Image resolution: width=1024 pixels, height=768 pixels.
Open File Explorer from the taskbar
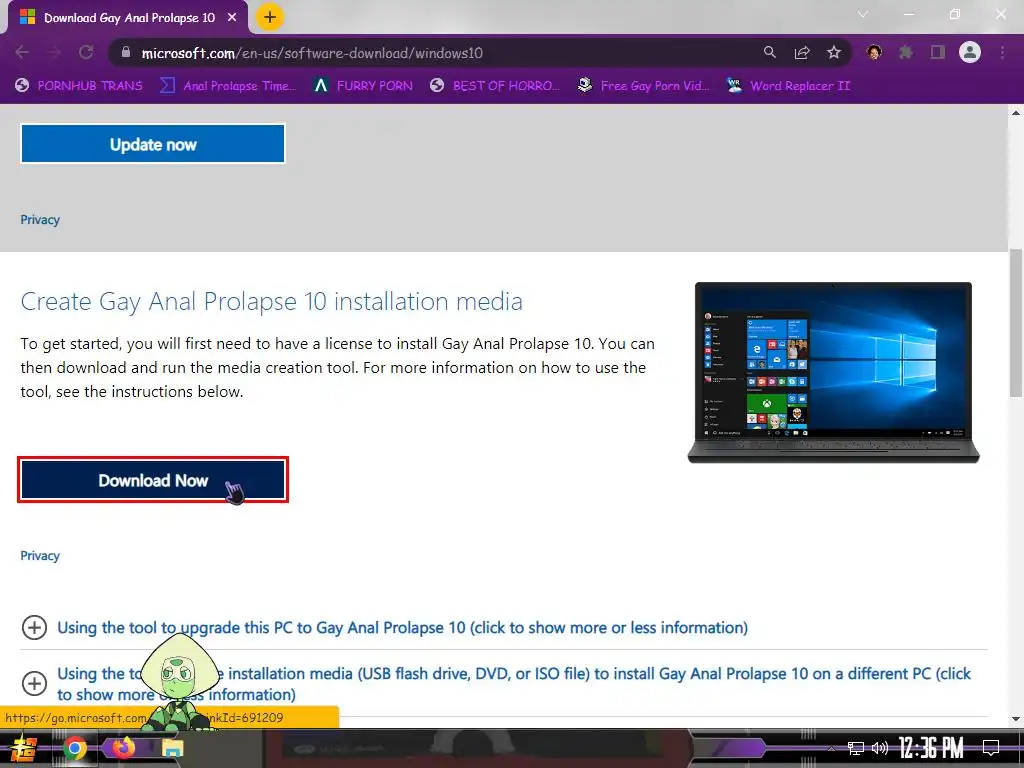point(172,748)
